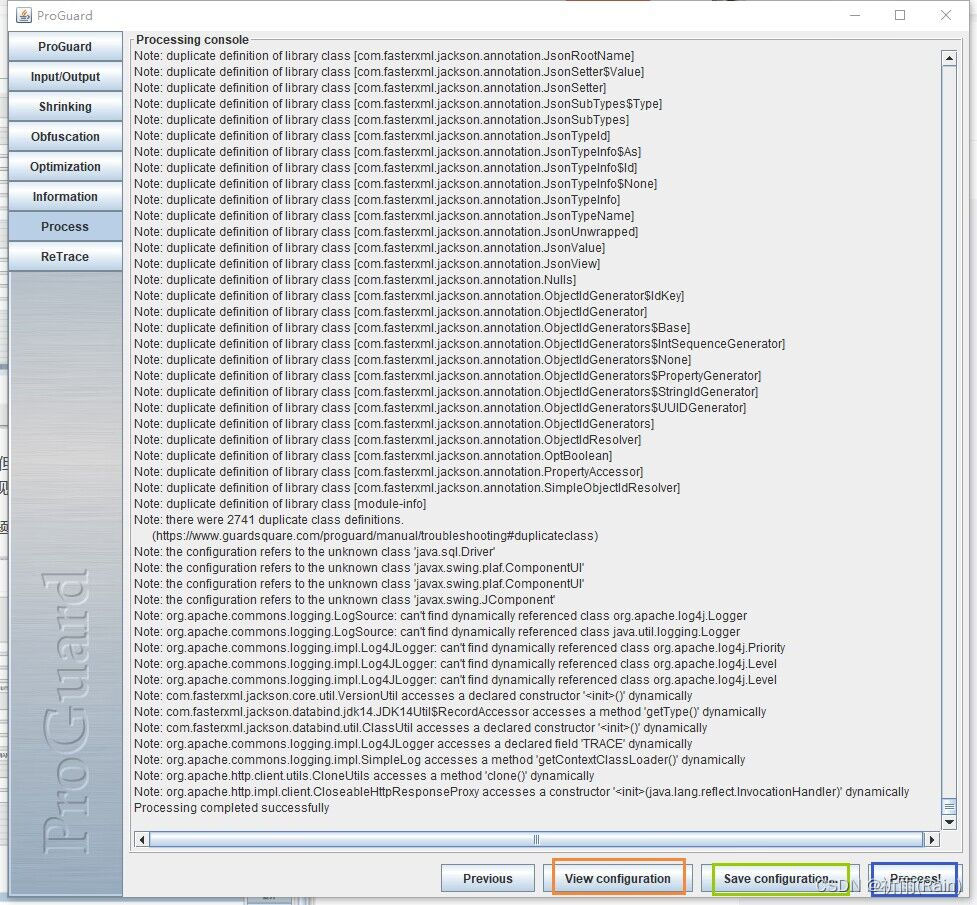Click the LogSource note about org.apache.log4j.Logger
Image resolution: width=977 pixels, height=905 pixels.
[x=441, y=616]
